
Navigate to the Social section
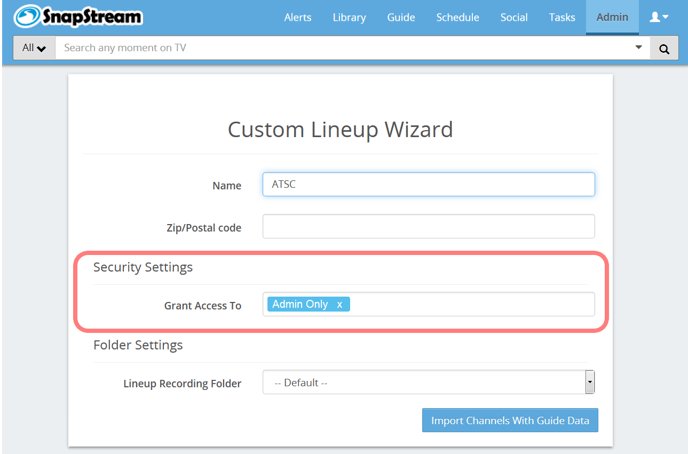coord(514,17)
